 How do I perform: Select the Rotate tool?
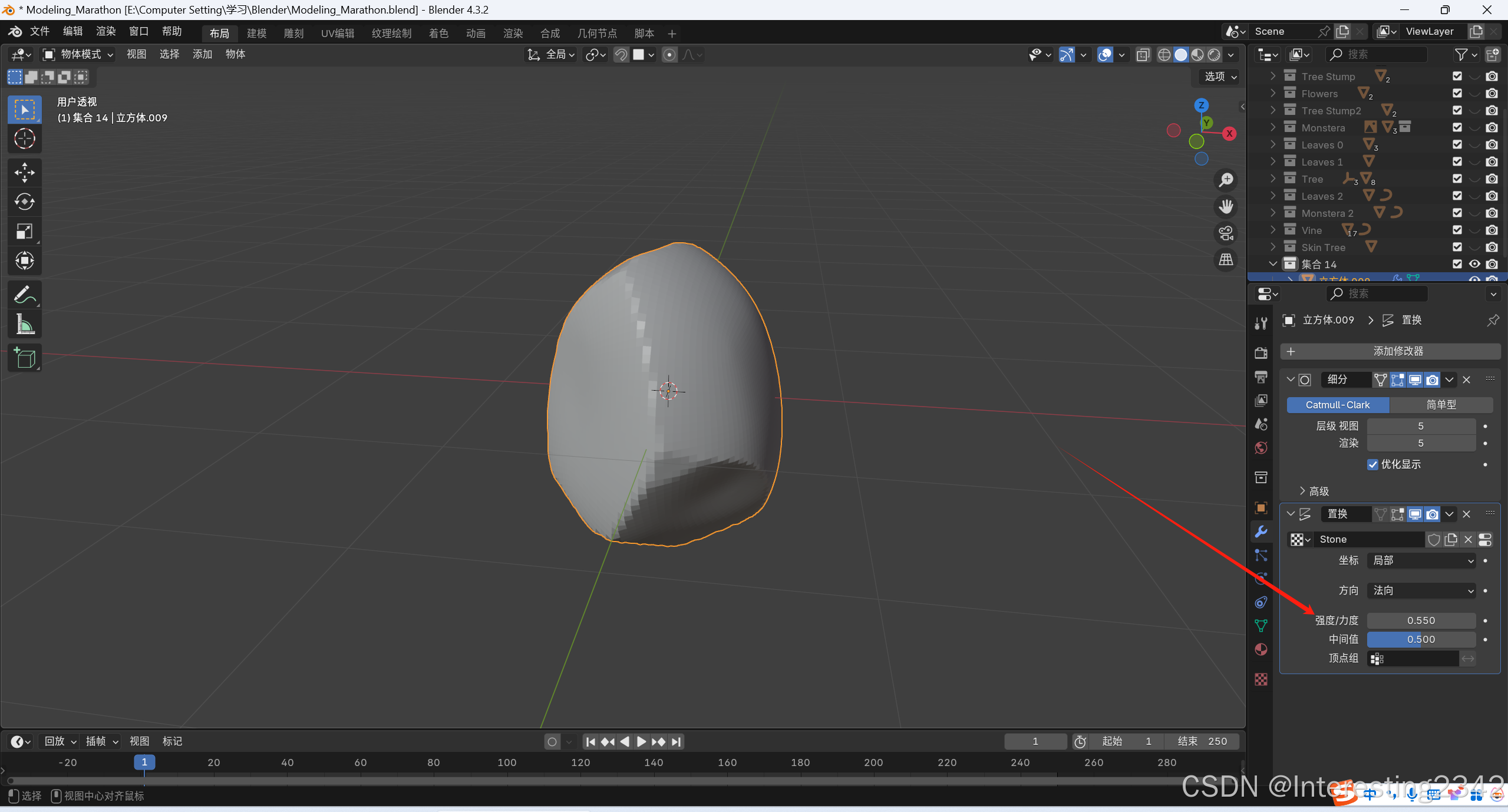point(24,202)
